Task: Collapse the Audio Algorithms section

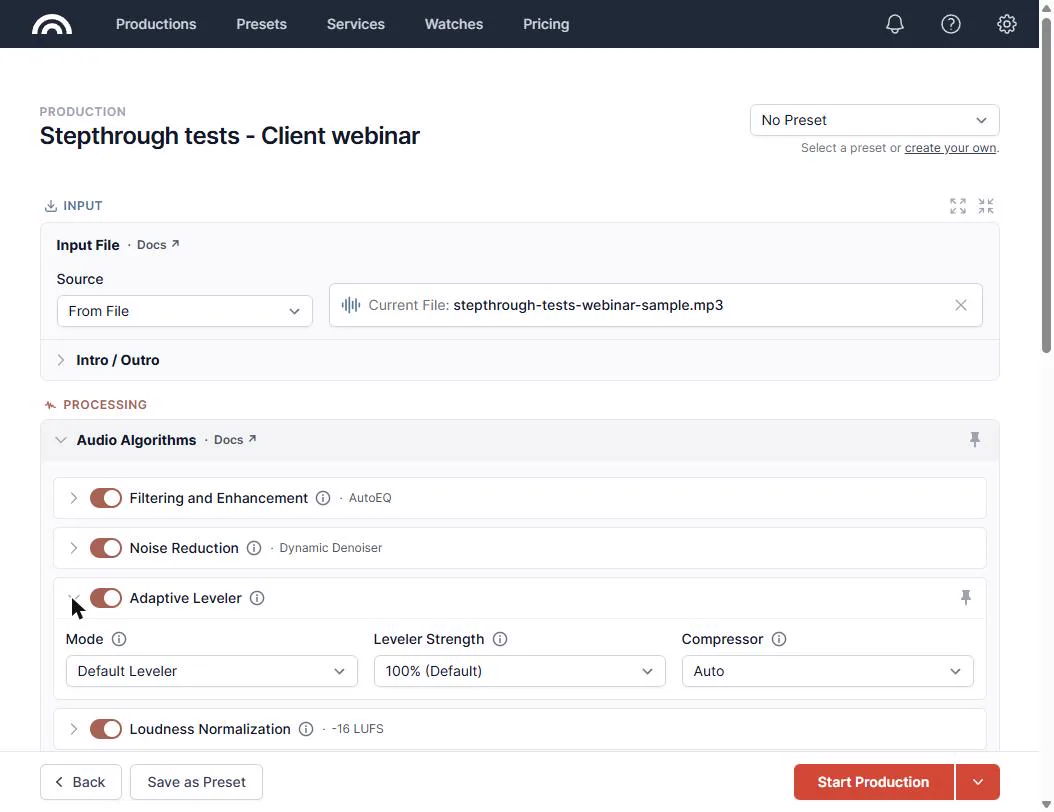Action: point(60,440)
